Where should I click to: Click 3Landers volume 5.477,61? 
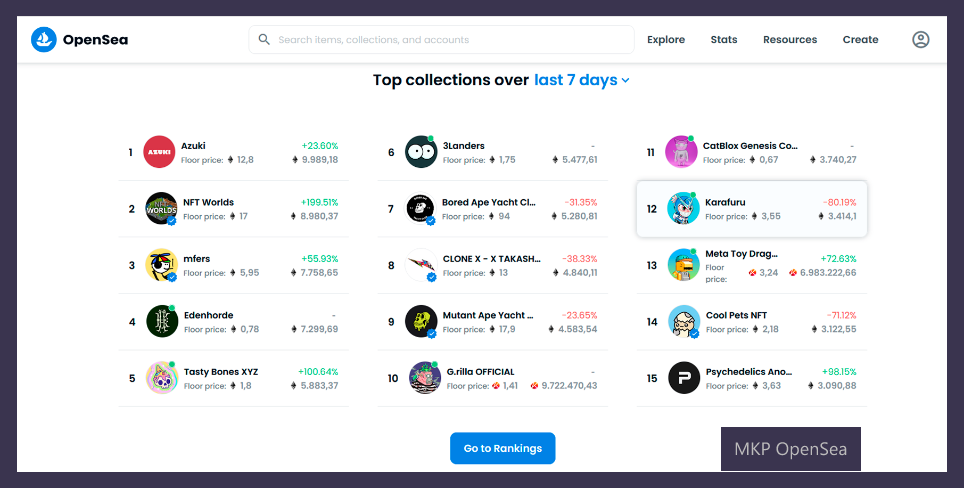[x=580, y=160]
